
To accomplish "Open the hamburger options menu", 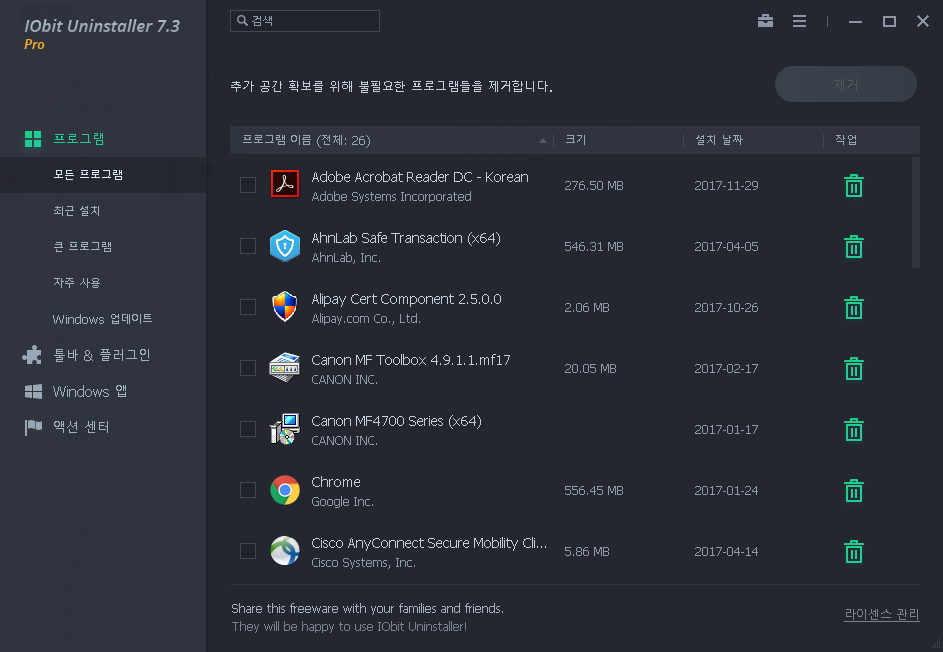I will (799, 21).
